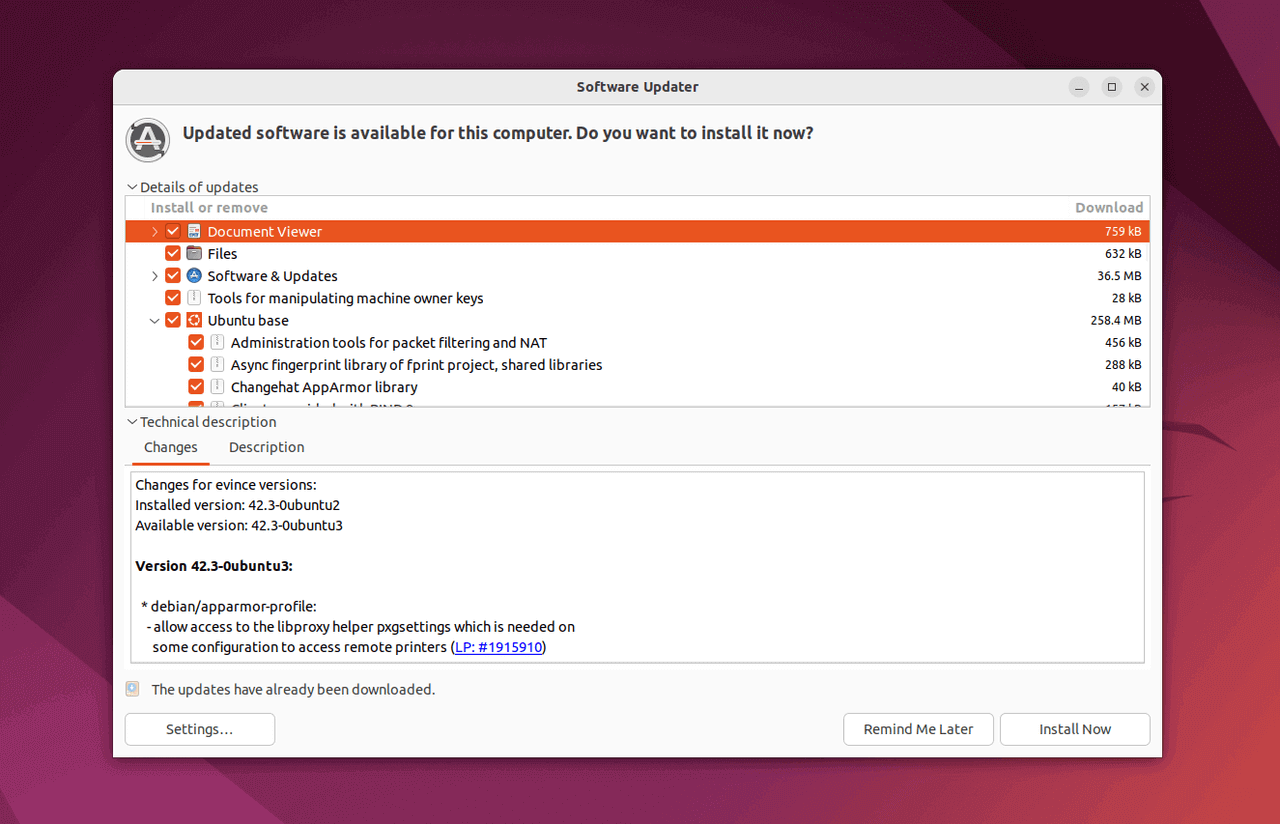Click the Software Updater logo icon
This screenshot has height=824, width=1280.
click(x=147, y=139)
